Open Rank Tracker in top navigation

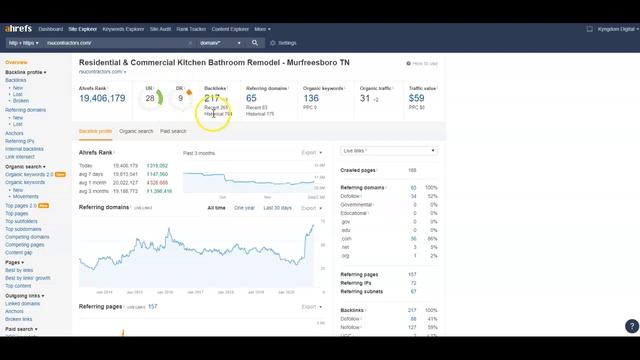pyautogui.click(x=191, y=29)
